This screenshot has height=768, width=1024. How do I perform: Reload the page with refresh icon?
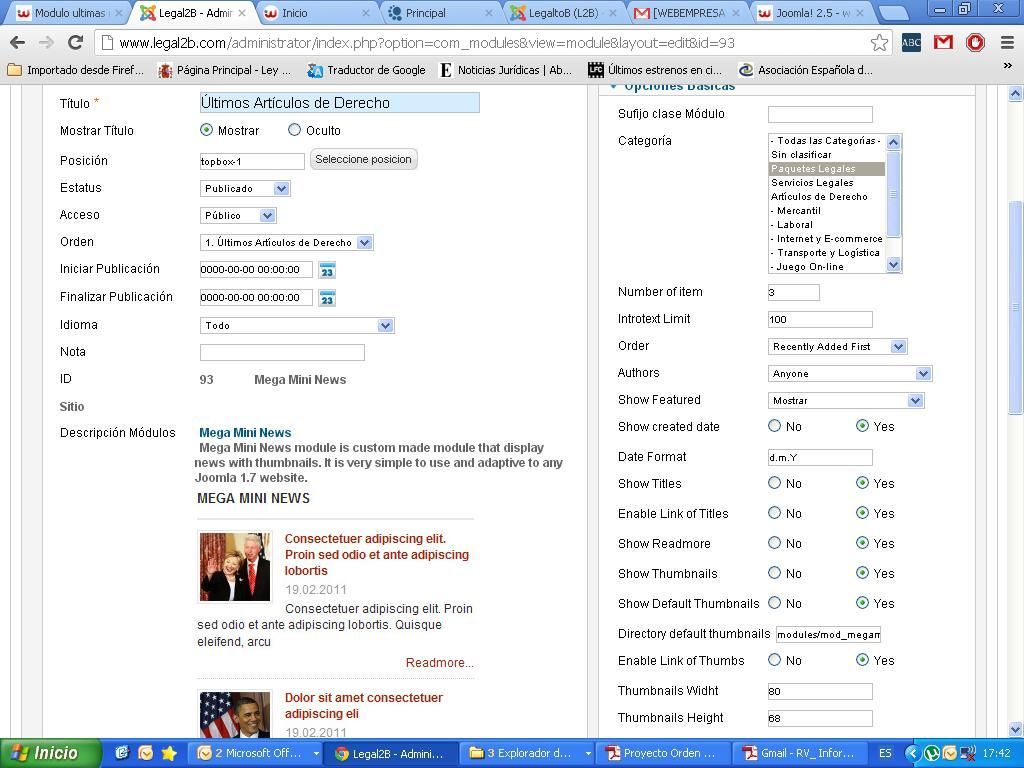(x=76, y=43)
